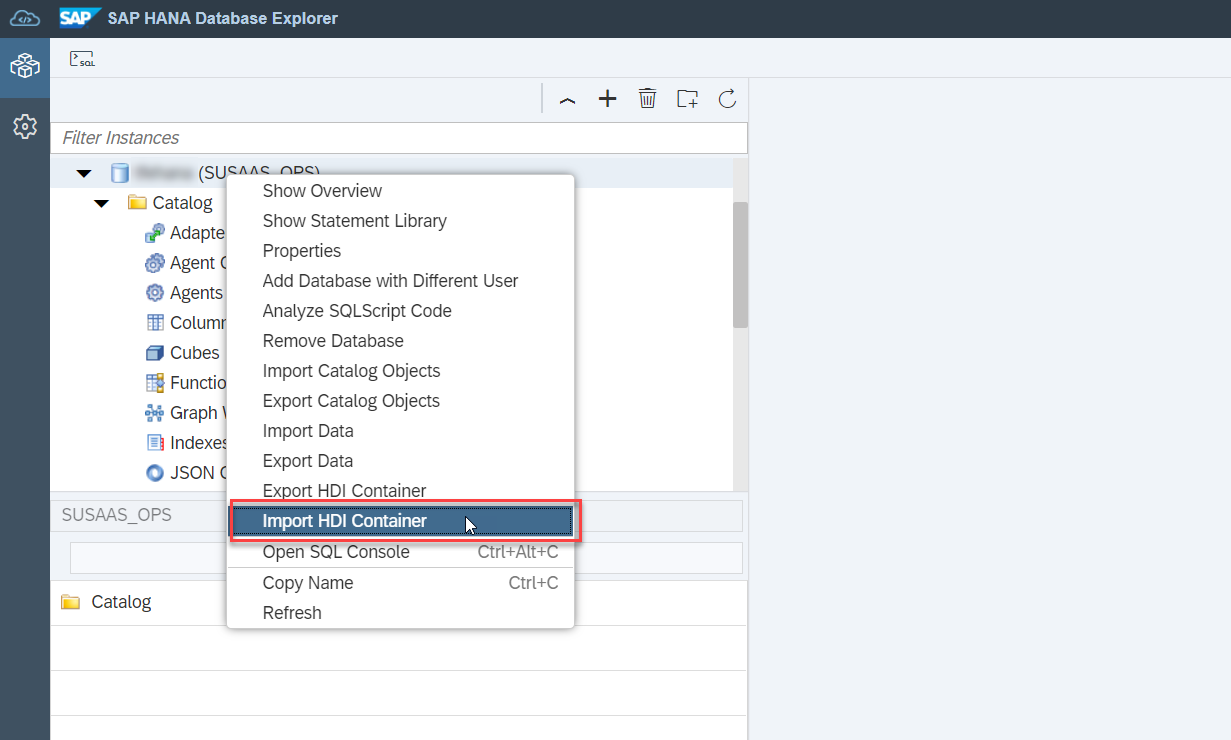Collapse the Catalog tree node
Screen dimensions: 1231x740
coord(101,204)
